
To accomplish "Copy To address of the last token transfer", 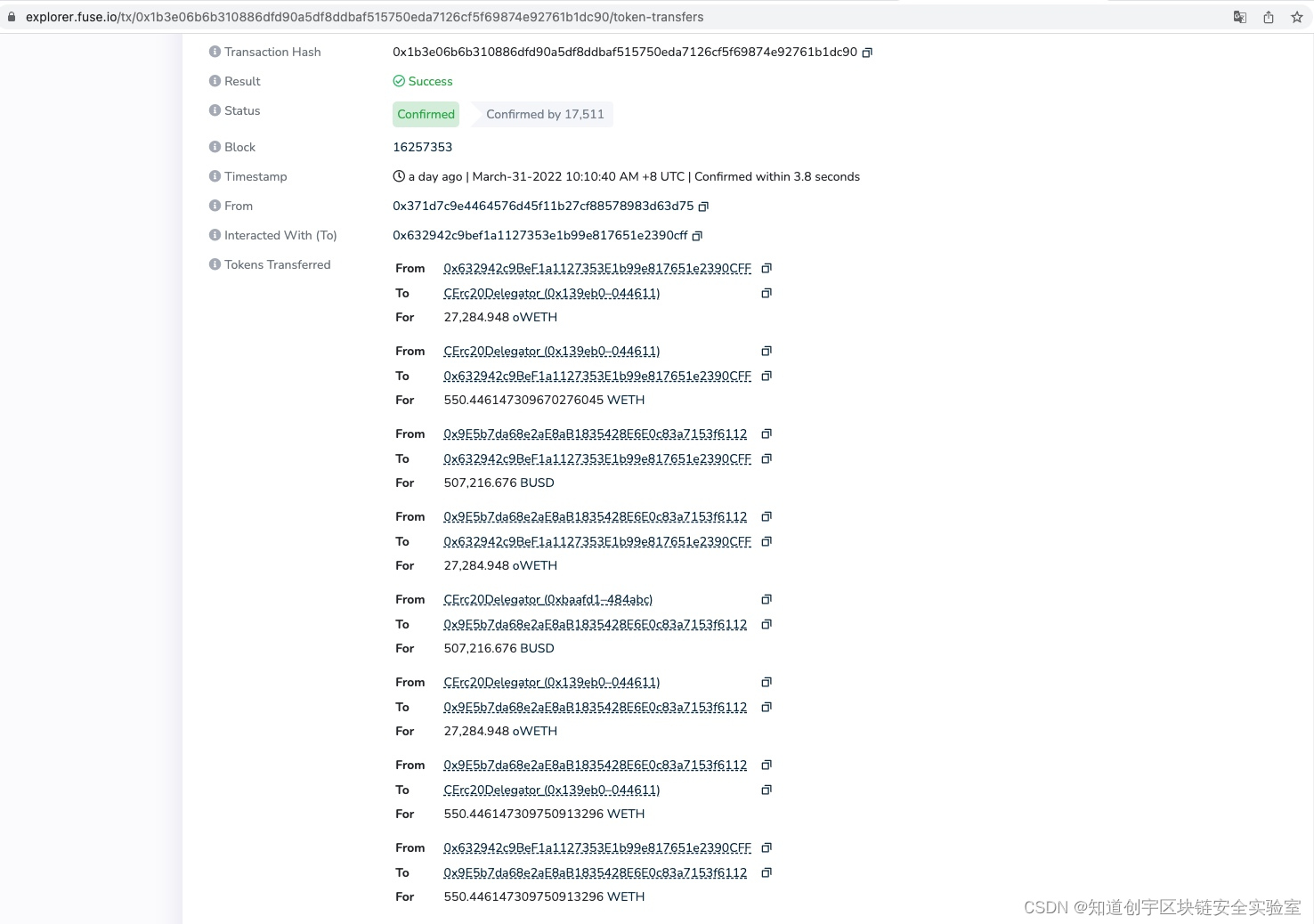I will pos(766,872).
